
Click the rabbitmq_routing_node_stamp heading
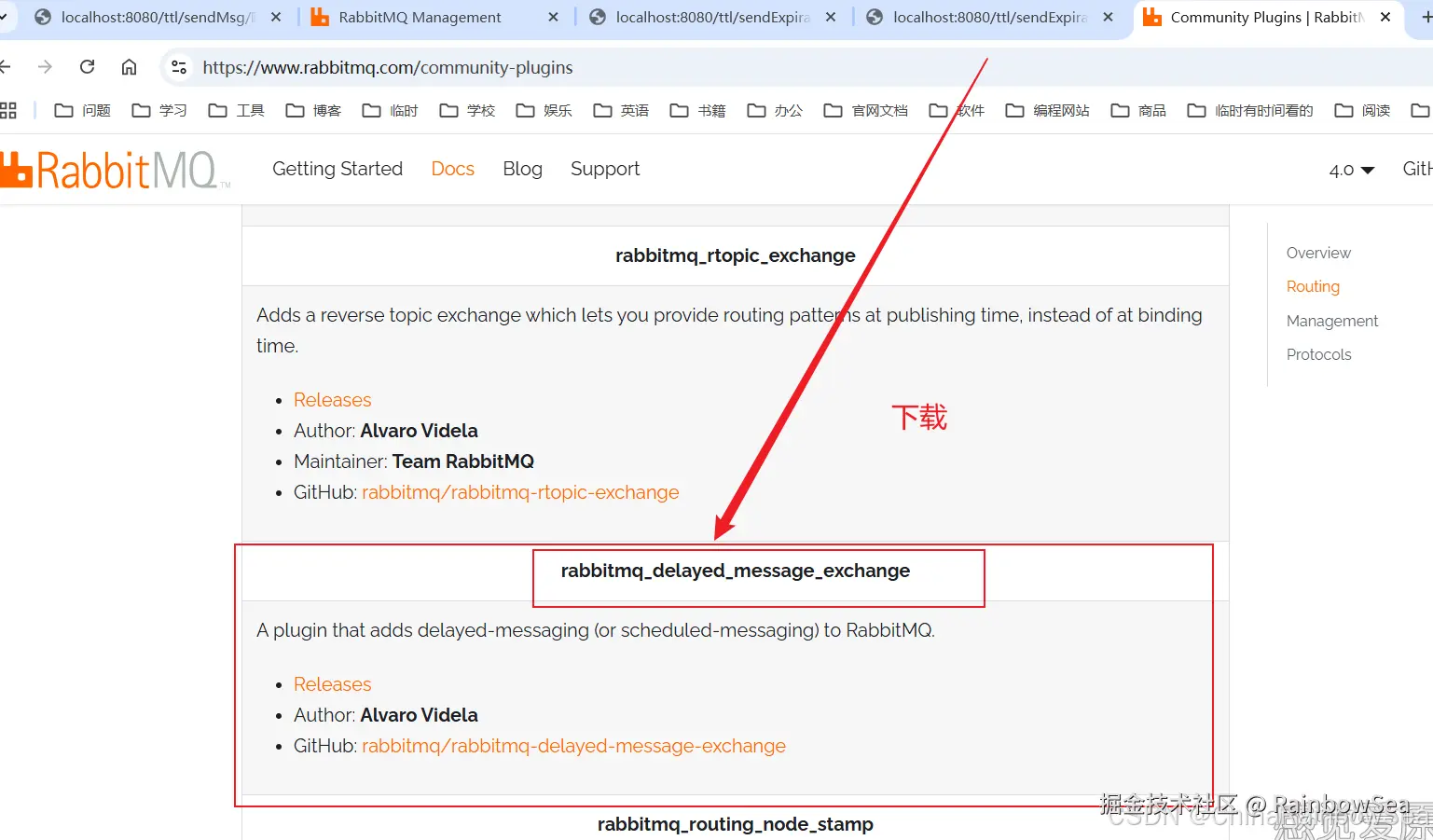click(x=736, y=824)
